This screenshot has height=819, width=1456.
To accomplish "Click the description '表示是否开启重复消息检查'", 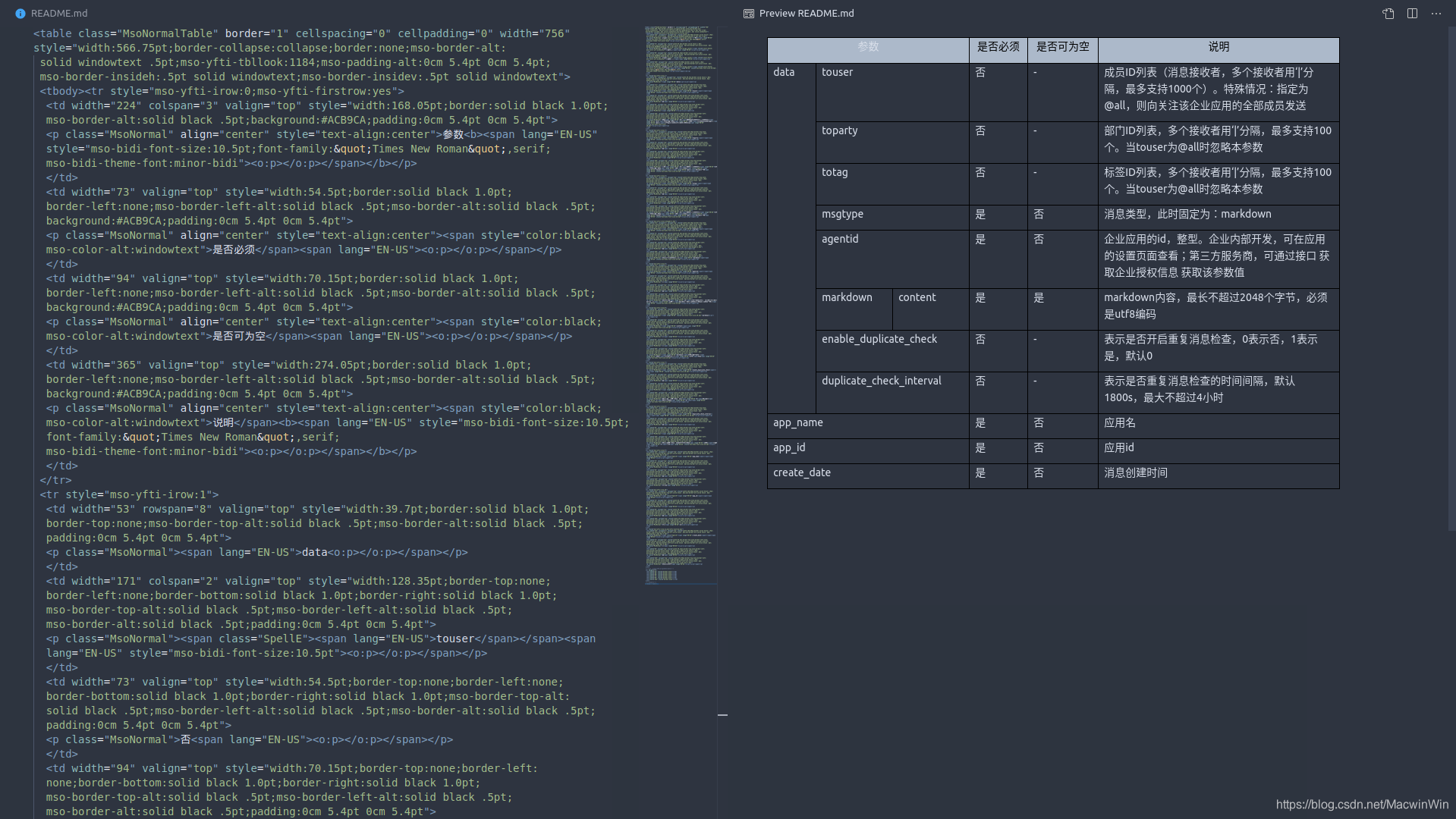I will pyautogui.click(x=1219, y=351).
